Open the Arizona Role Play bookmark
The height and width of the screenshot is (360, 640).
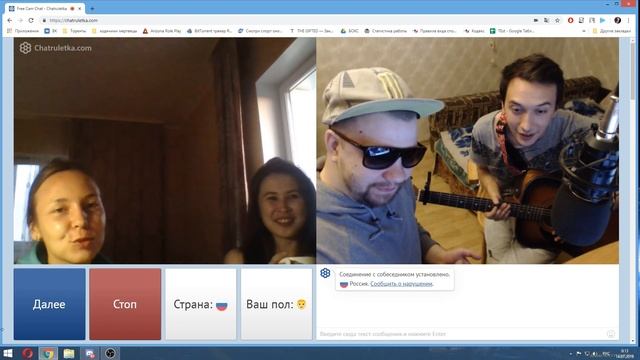click(x=162, y=31)
